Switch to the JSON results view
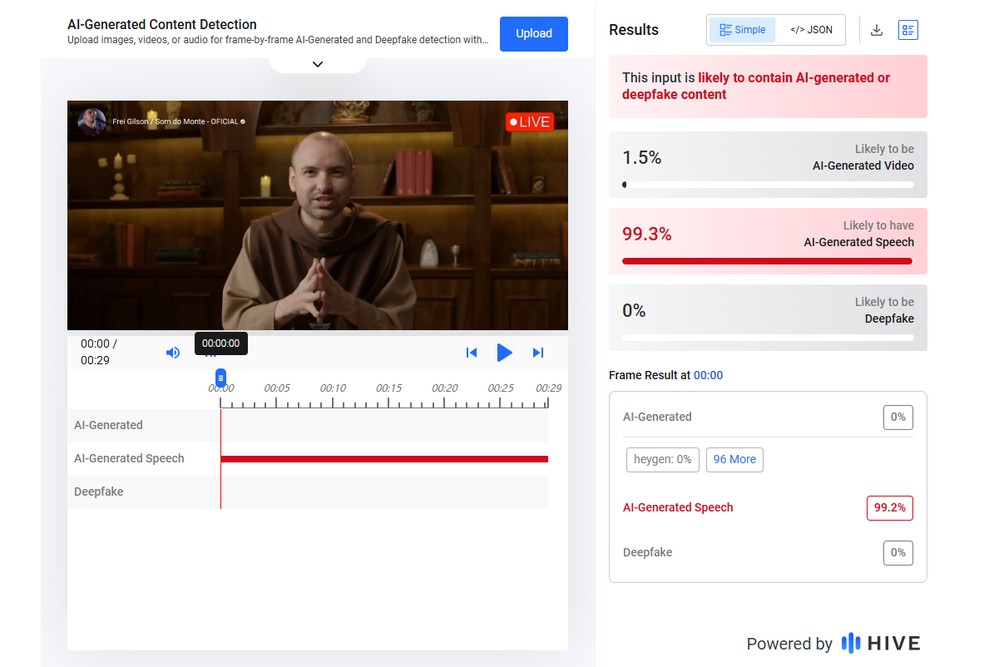 click(811, 30)
